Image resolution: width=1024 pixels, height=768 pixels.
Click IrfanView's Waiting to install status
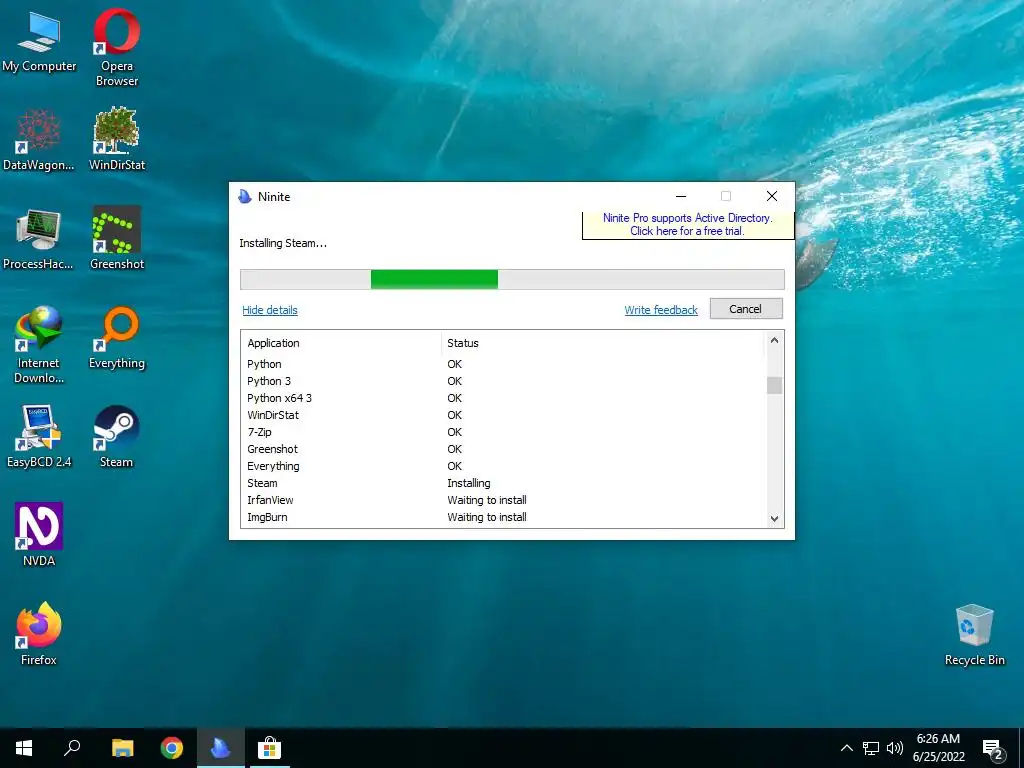point(487,500)
